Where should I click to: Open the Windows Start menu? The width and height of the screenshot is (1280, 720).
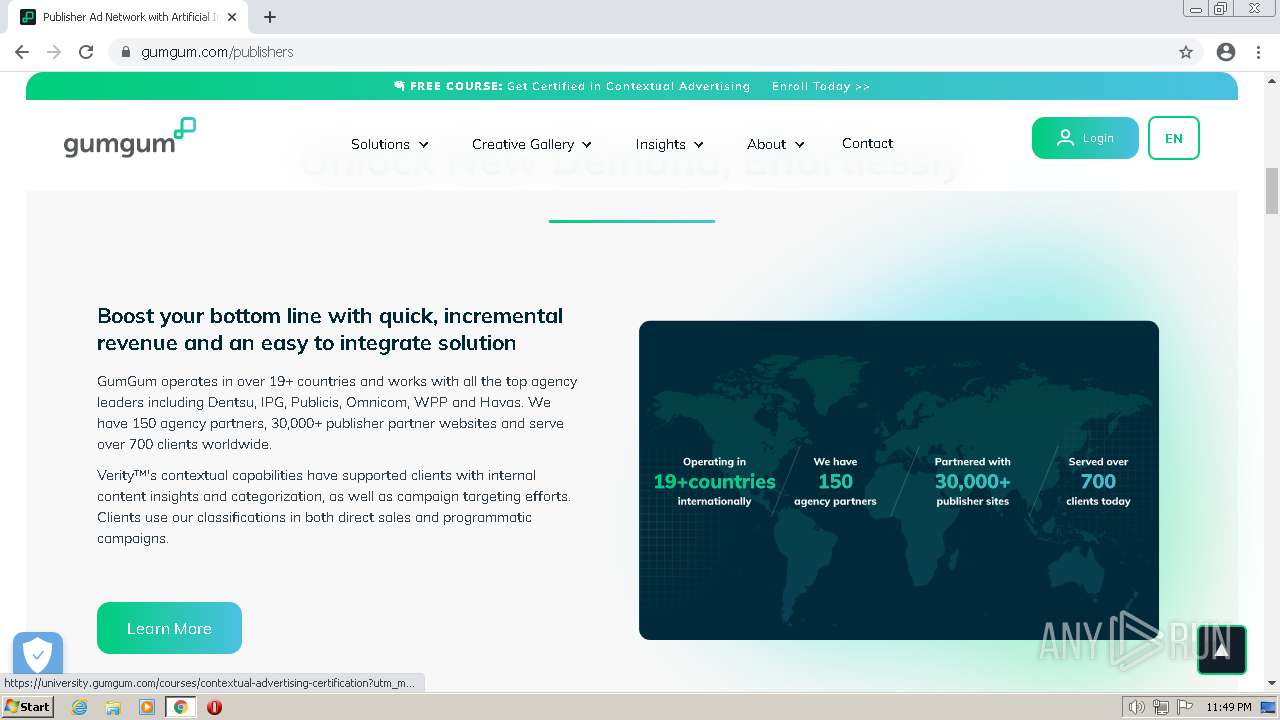pos(28,707)
